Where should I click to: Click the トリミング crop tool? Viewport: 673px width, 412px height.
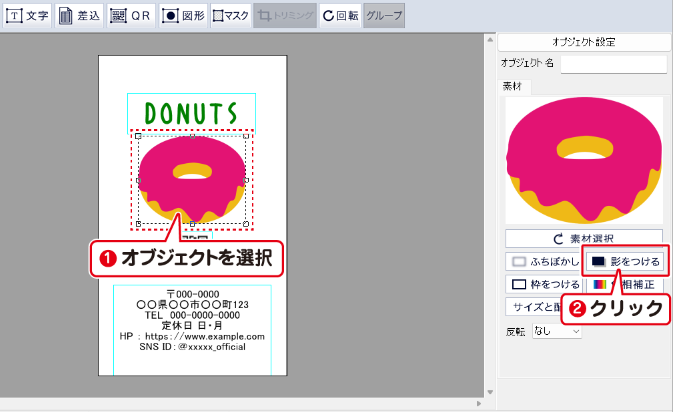point(286,16)
